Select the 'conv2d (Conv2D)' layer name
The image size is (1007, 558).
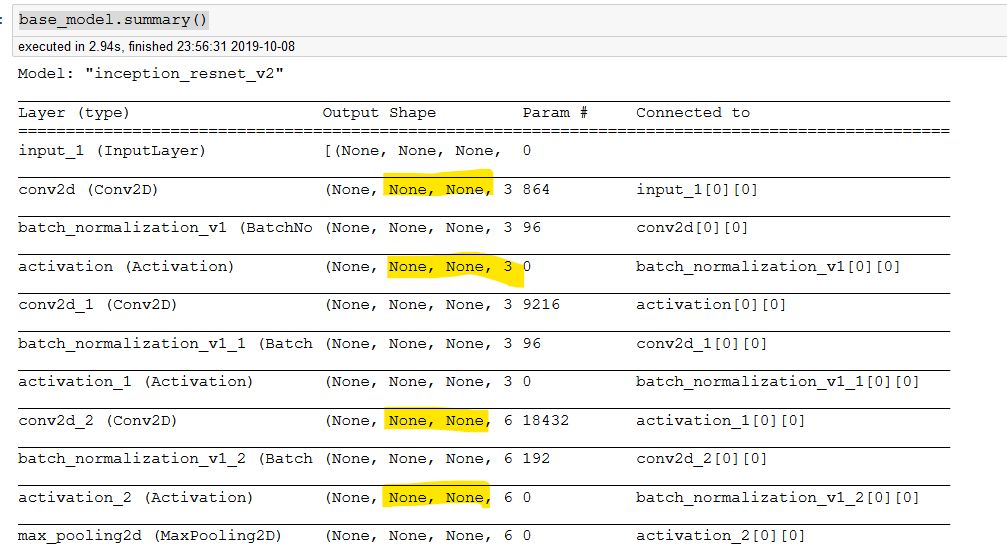click(x=88, y=189)
